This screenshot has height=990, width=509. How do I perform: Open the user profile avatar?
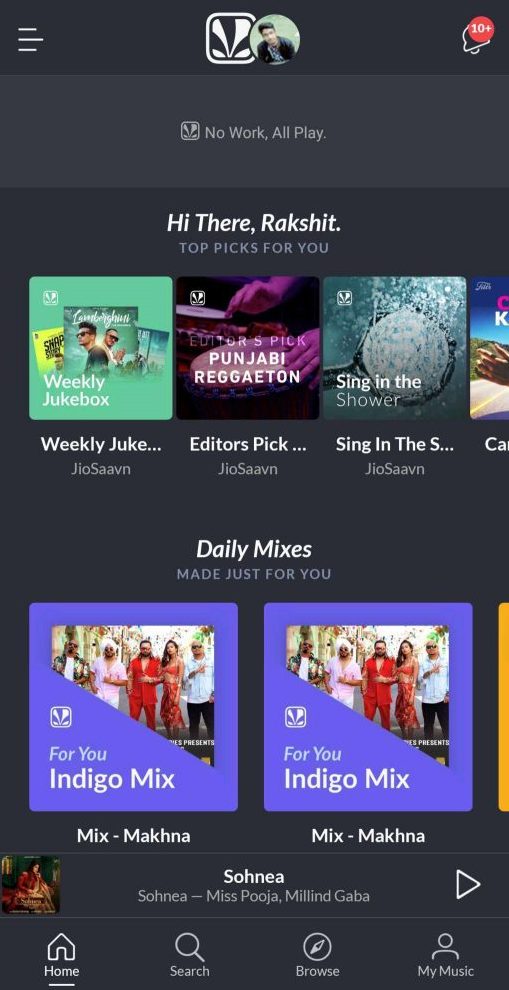point(274,39)
